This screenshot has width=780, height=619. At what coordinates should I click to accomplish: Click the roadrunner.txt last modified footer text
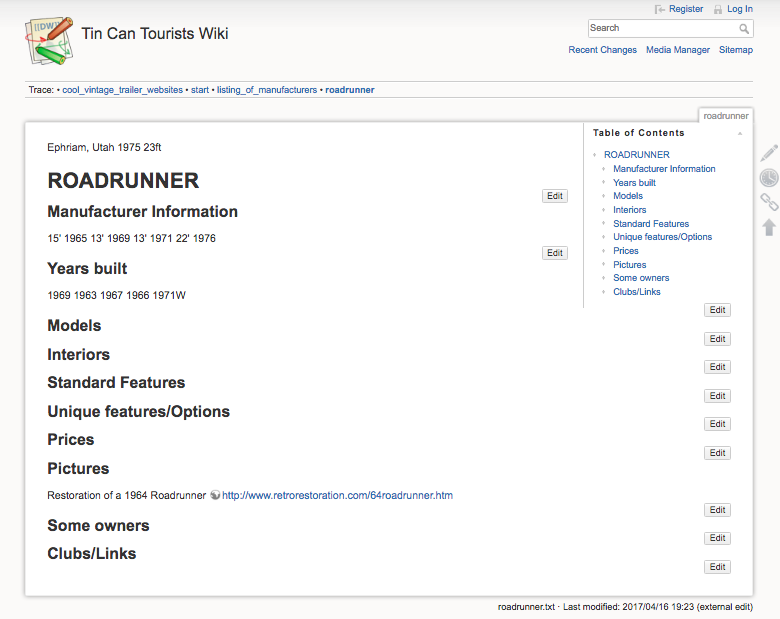click(x=625, y=607)
